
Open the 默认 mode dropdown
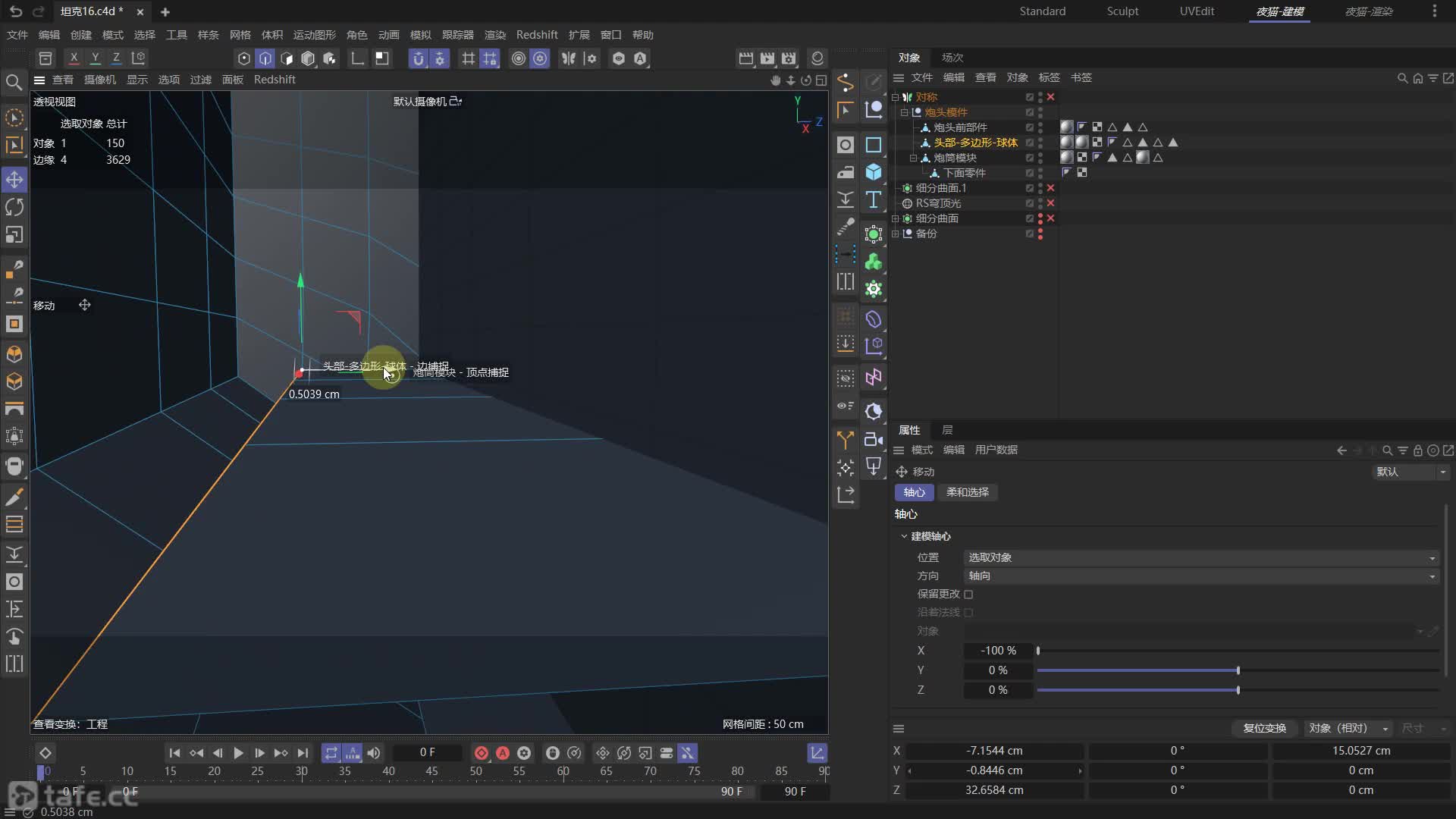(x=1410, y=472)
